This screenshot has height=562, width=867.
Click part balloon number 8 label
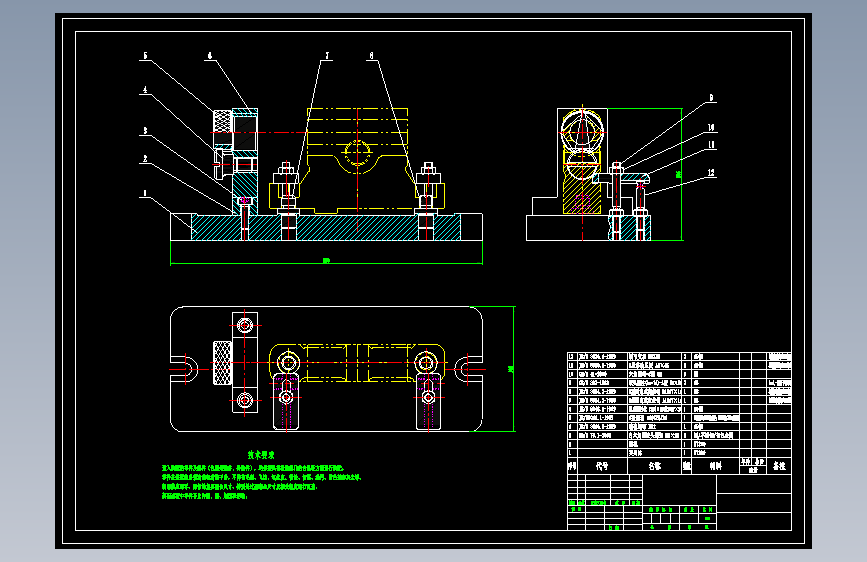tap(371, 55)
